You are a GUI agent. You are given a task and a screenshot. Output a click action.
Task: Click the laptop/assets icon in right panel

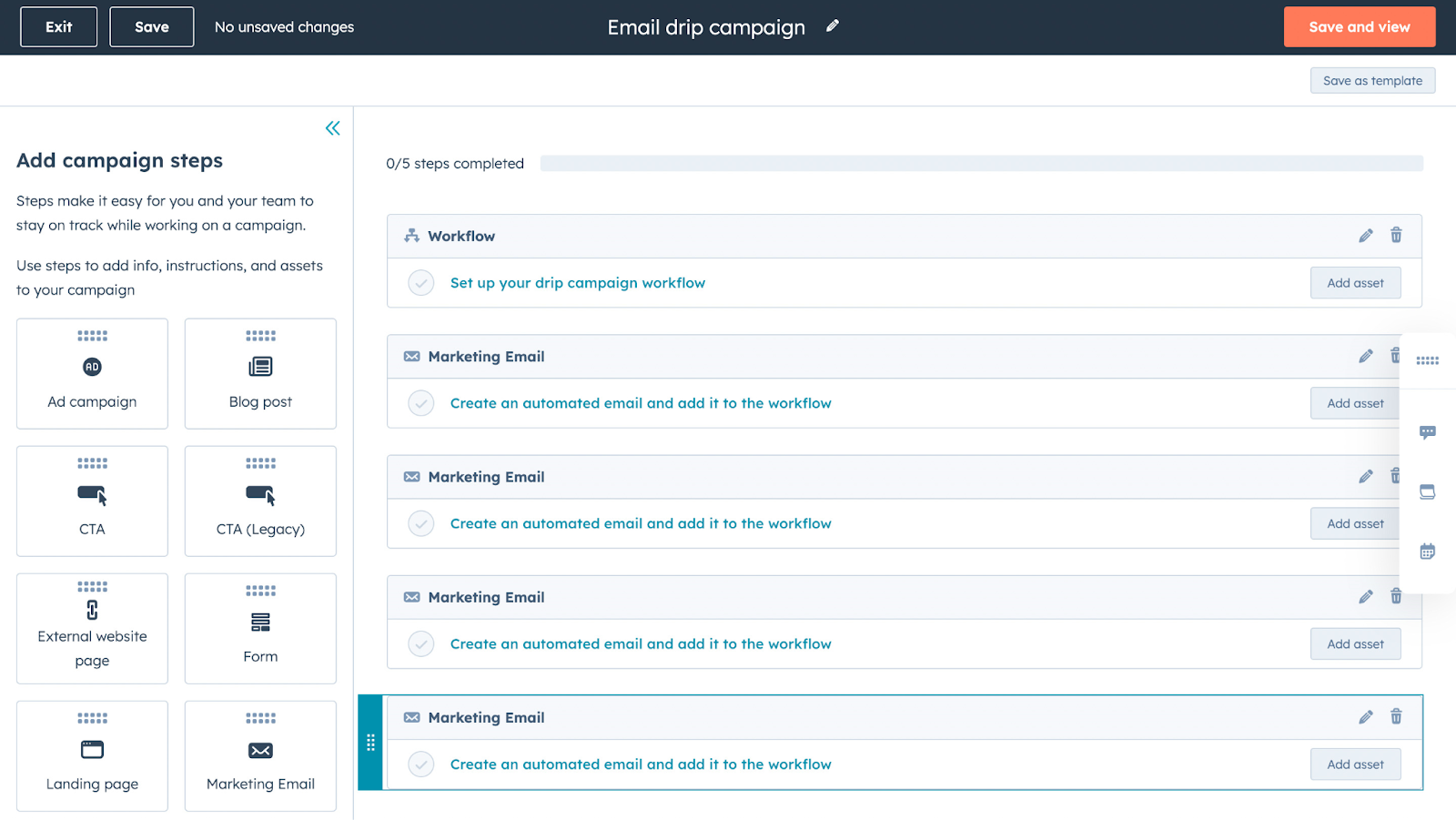coord(1427,491)
